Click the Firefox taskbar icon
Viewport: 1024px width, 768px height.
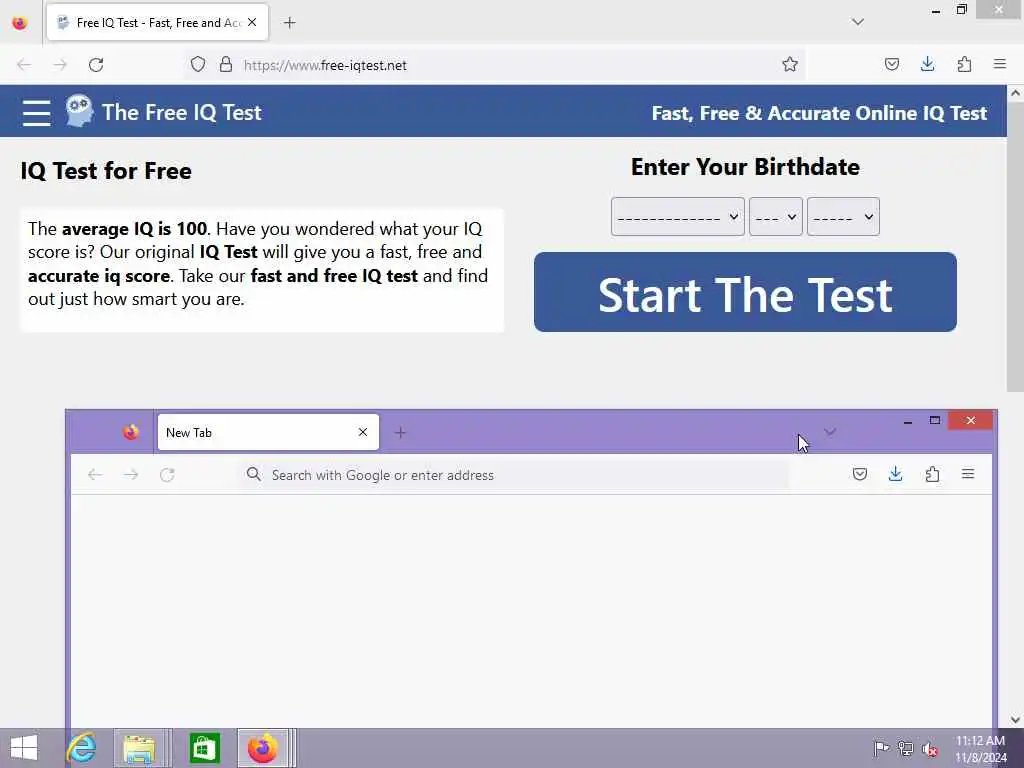[x=263, y=748]
